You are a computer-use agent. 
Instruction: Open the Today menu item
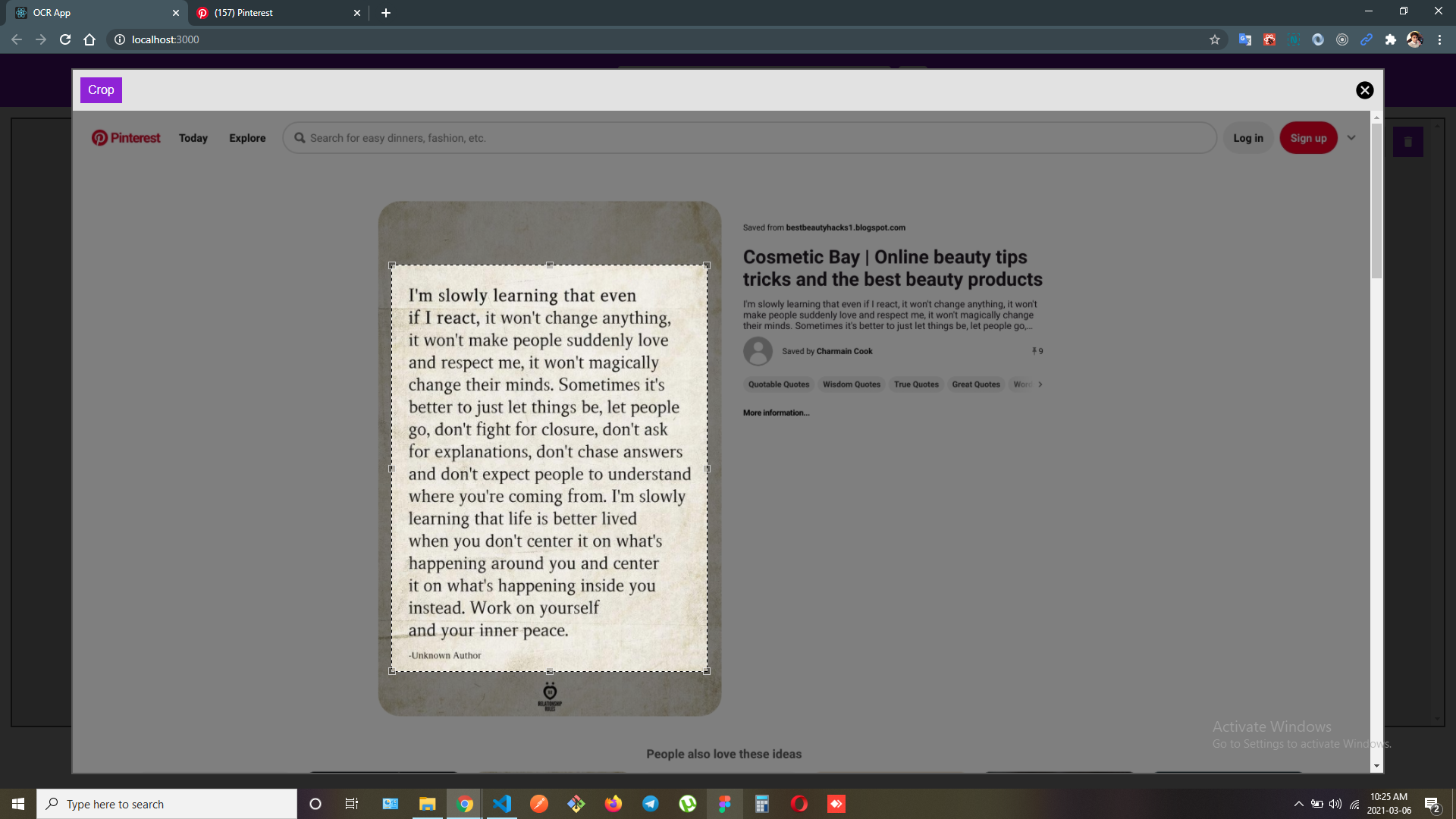coord(193,138)
